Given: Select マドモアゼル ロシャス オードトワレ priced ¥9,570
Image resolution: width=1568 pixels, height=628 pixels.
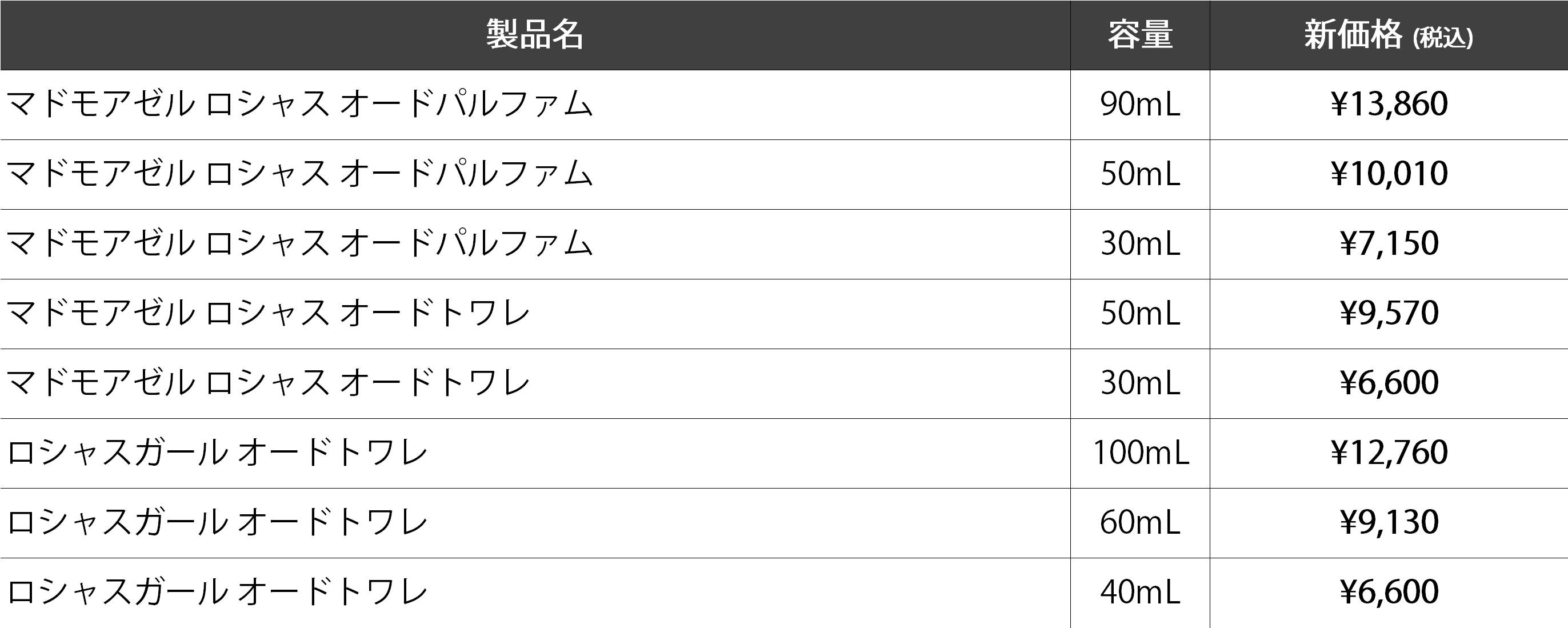Looking at the screenshot, I should 268,313.
